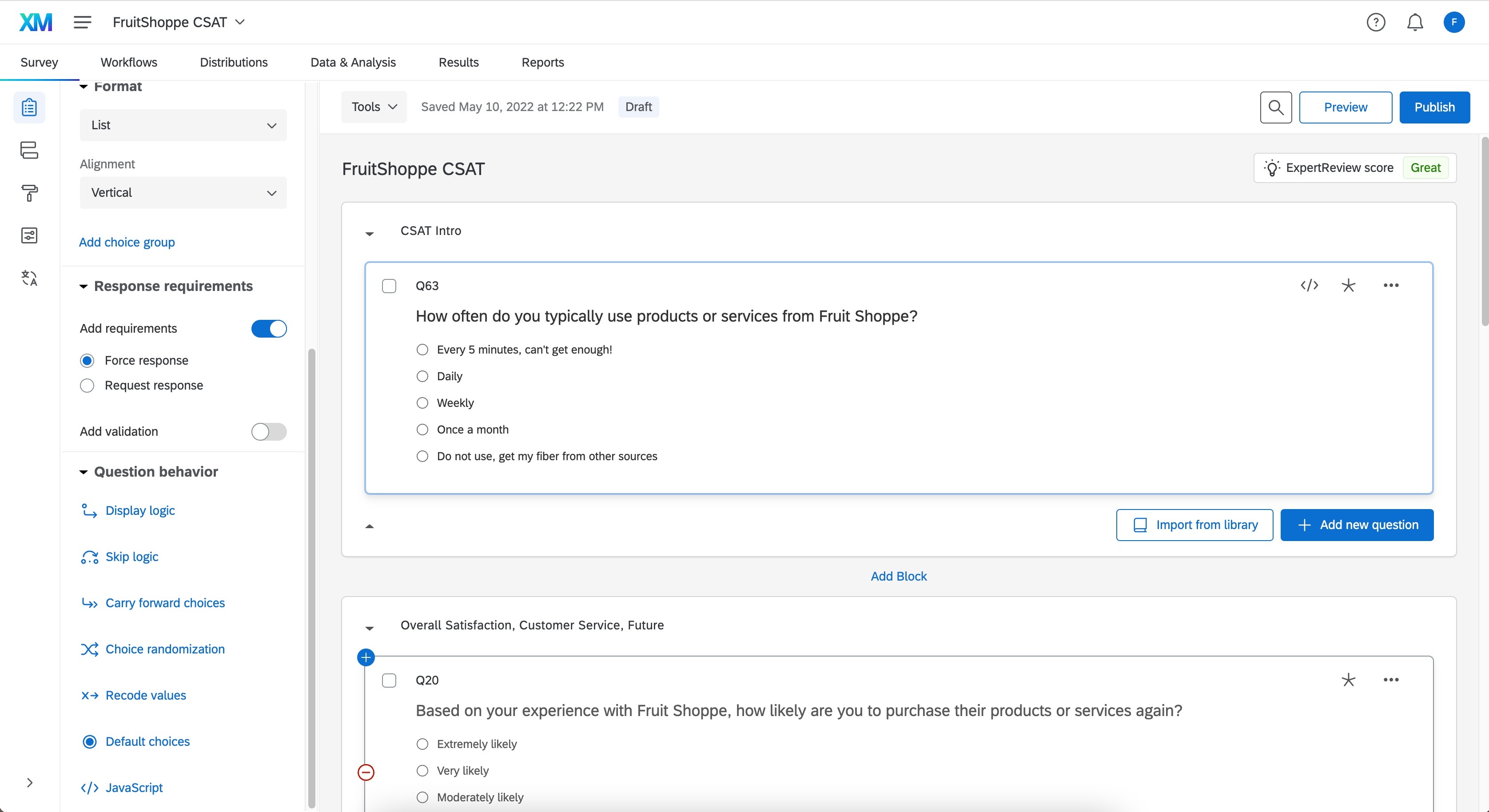Image resolution: width=1489 pixels, height=812 pixels.
Task: Click the Great ExpertReview score badge
Action: (x=1425, y=167)
